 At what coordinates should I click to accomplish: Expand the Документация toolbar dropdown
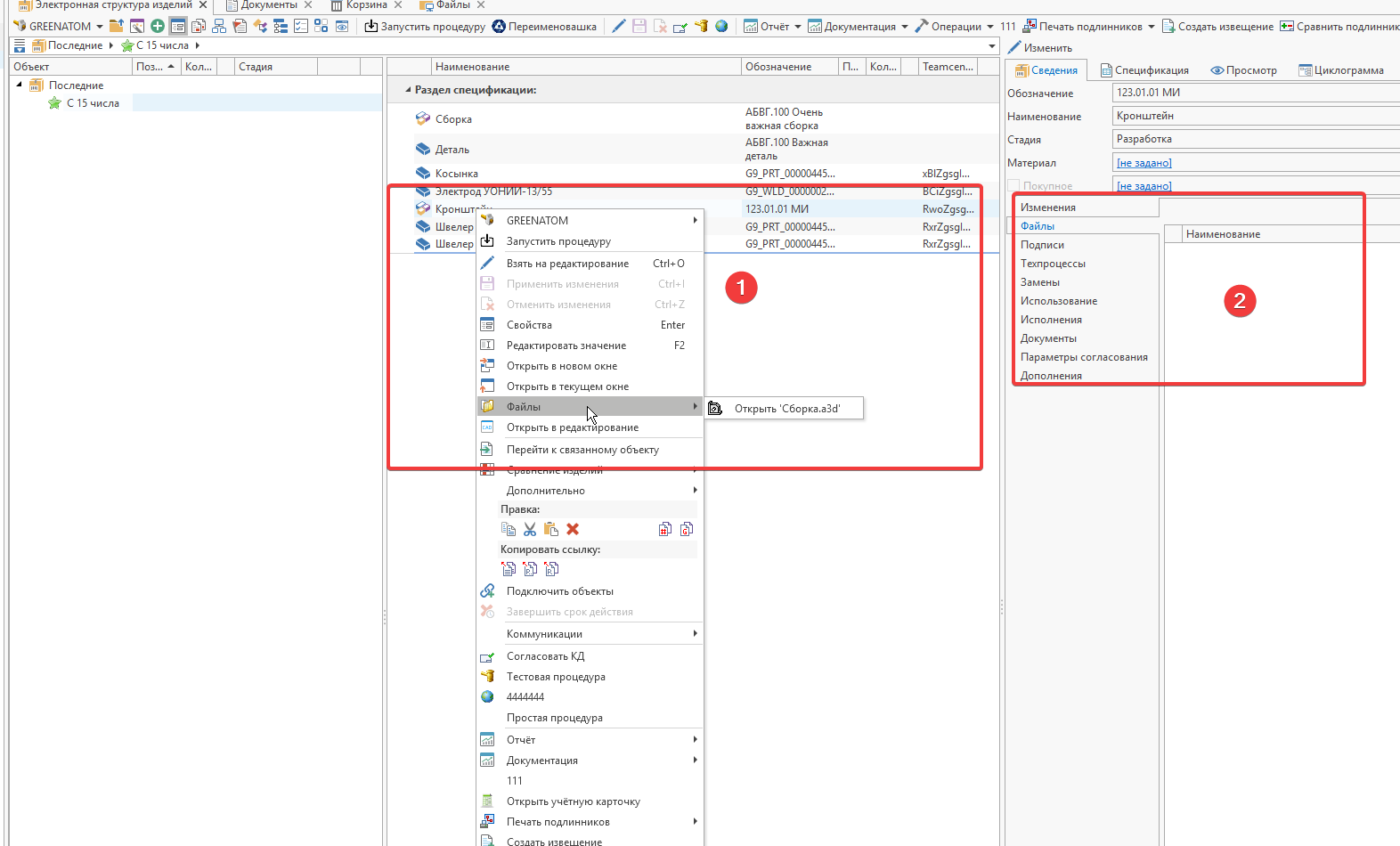pos(905,27)
